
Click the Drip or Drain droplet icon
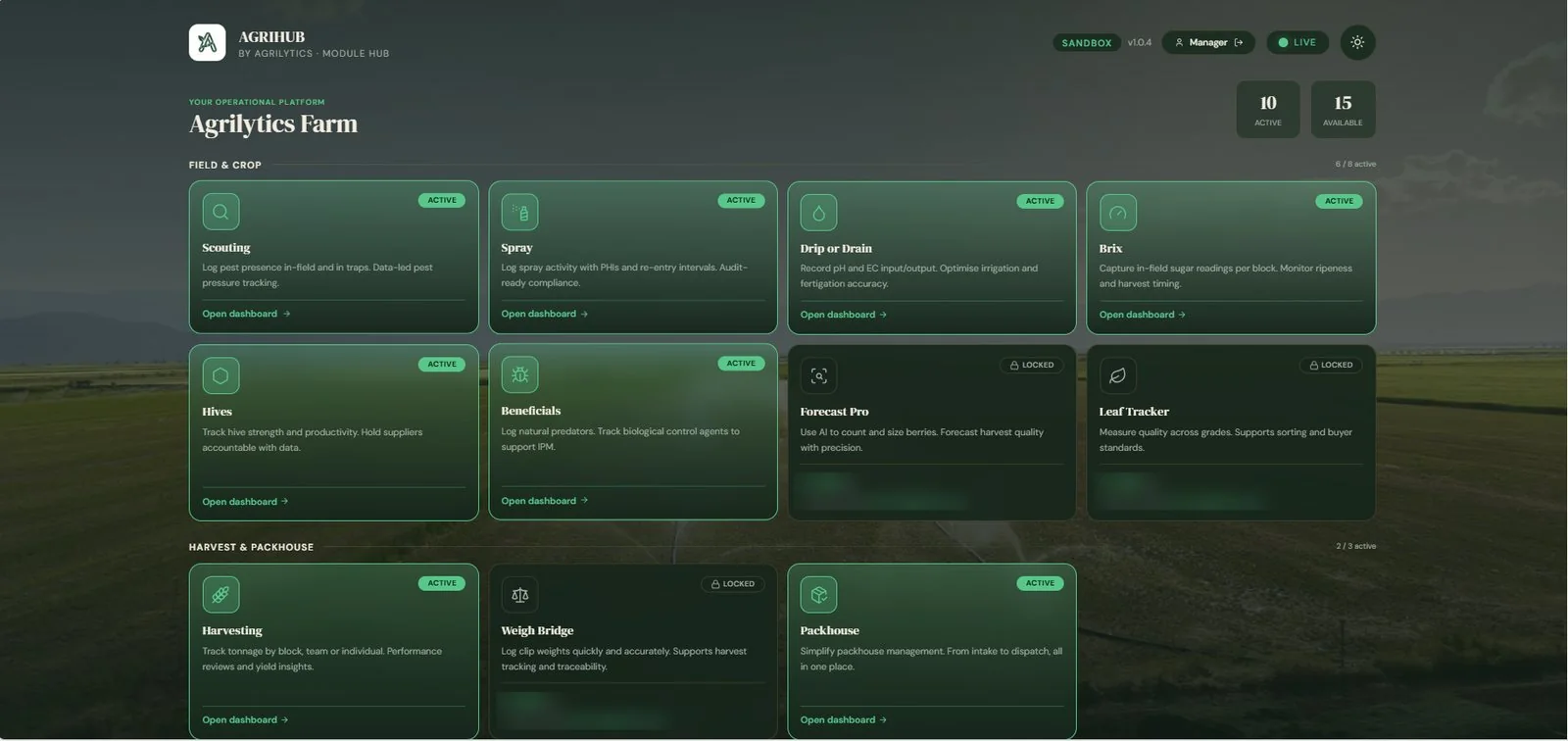[x=818, y=213]
